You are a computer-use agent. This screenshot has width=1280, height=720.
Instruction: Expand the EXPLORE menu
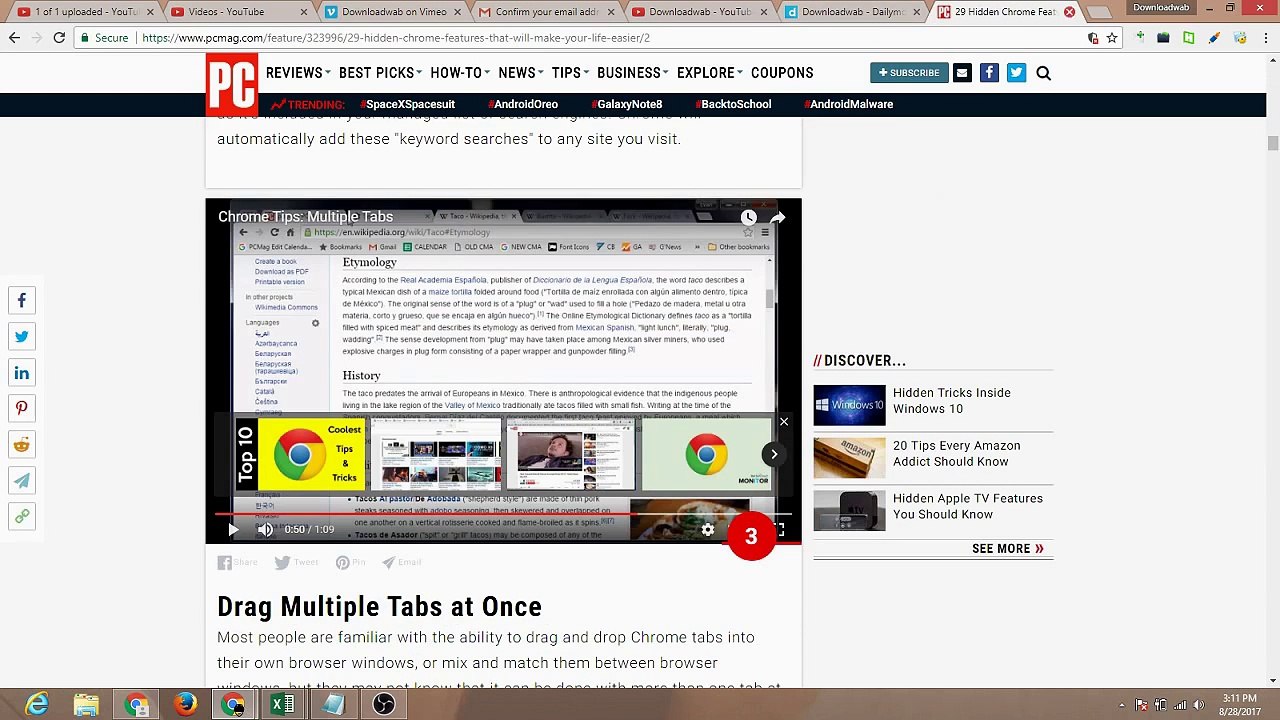click(x=710, y=73)
